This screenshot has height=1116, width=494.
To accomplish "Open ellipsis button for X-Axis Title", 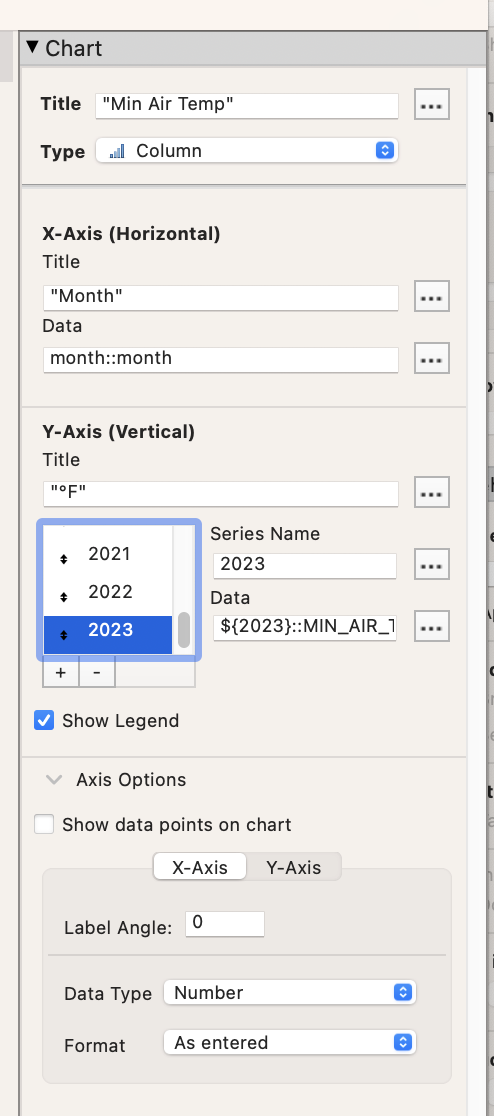I will [431, 297].
